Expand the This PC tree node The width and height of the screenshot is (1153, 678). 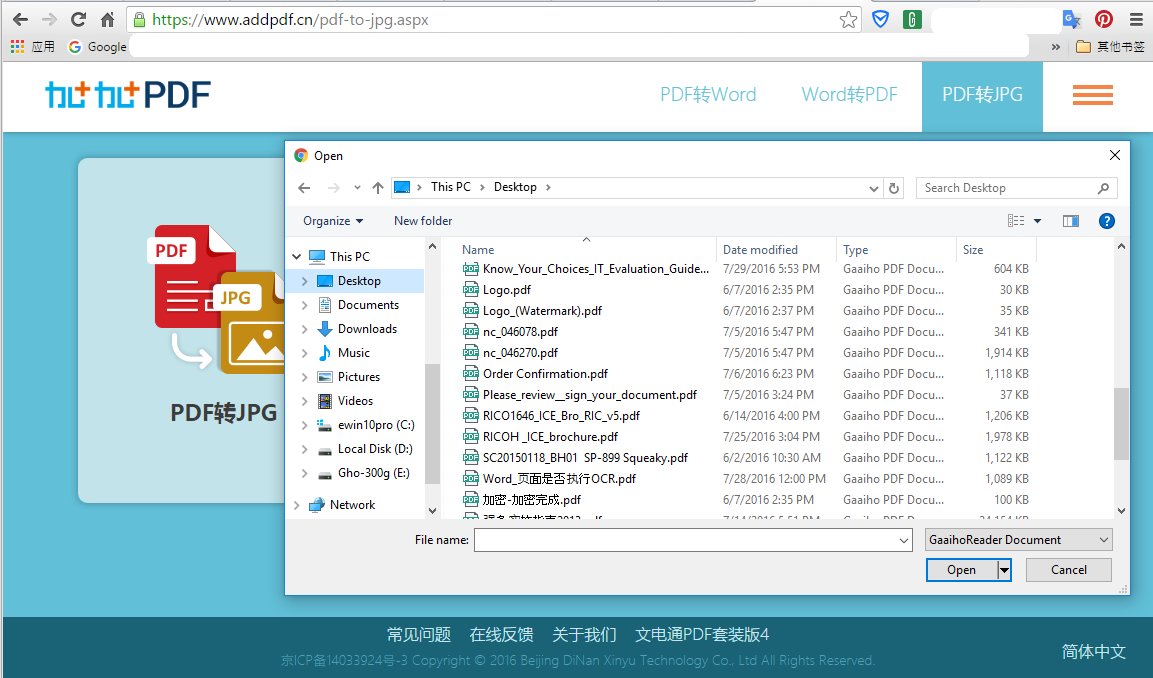click(x=295, y=255)
